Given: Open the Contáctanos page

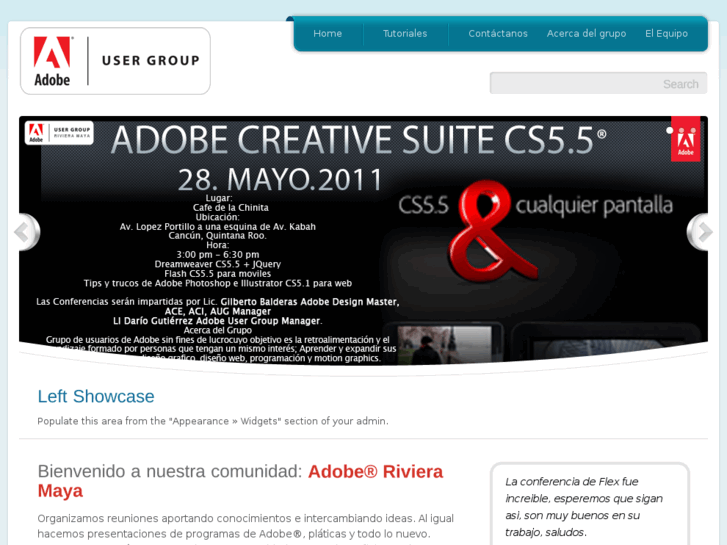Looking at the screenshot, I should point(498,33).
